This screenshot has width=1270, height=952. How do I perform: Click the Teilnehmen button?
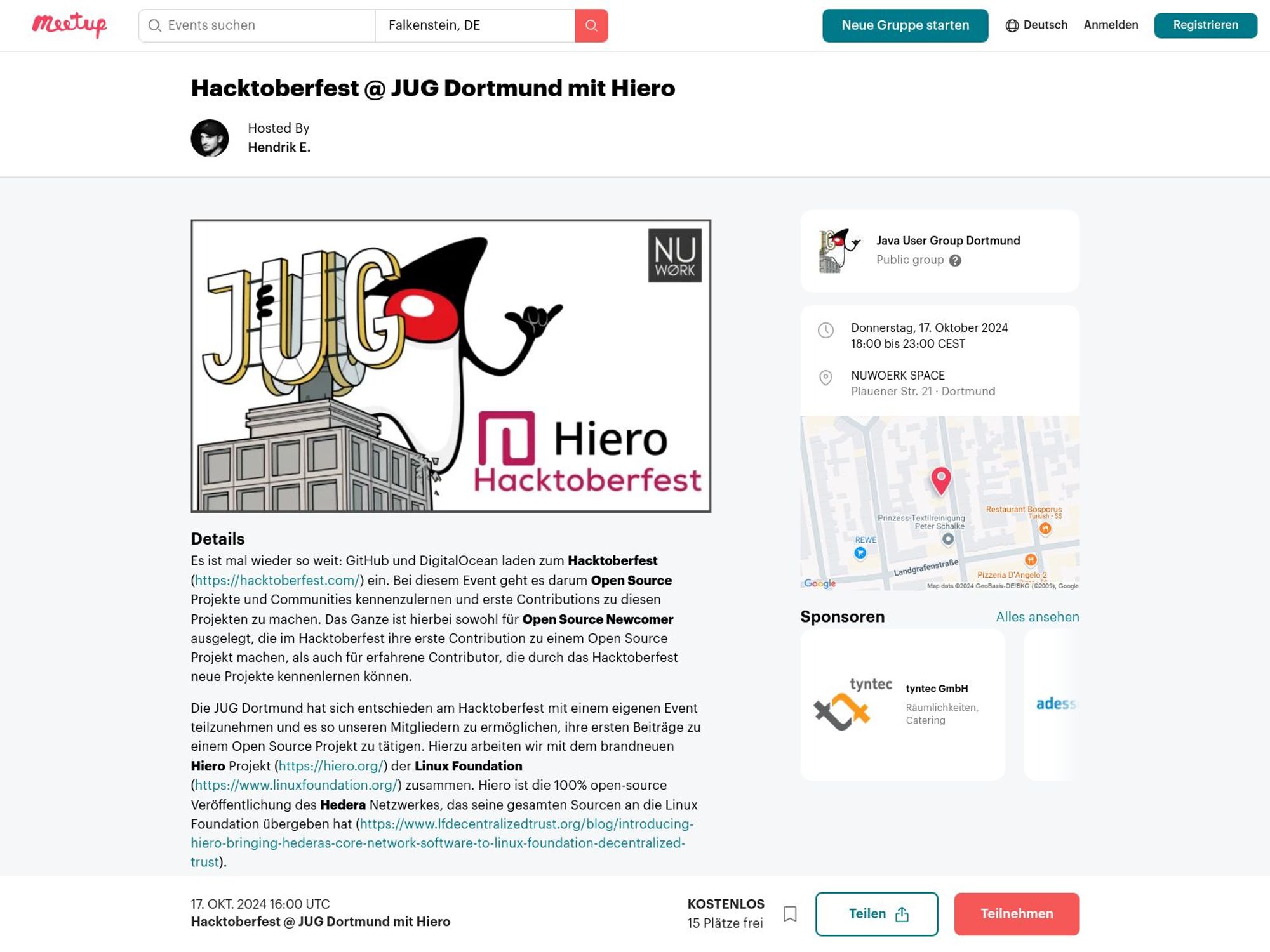click(x=1017, y=914)
